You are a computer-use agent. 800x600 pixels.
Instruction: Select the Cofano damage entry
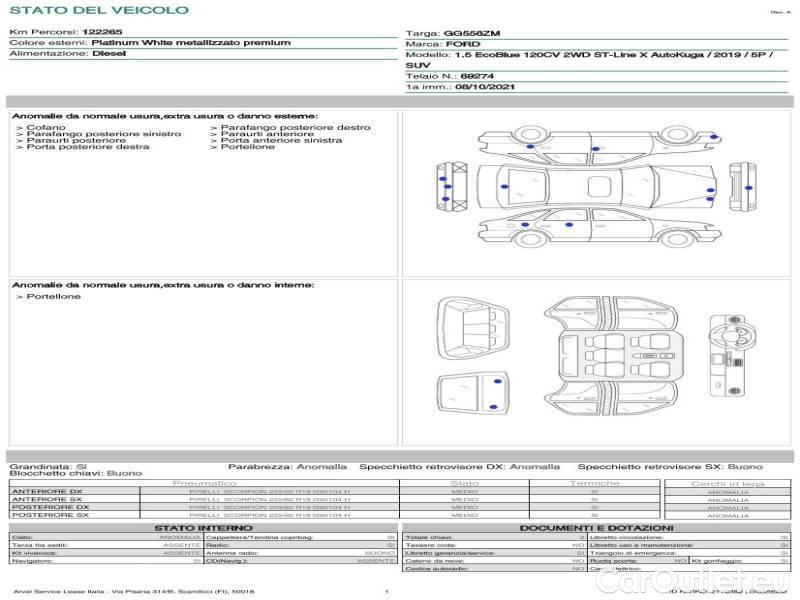point(46,128)
